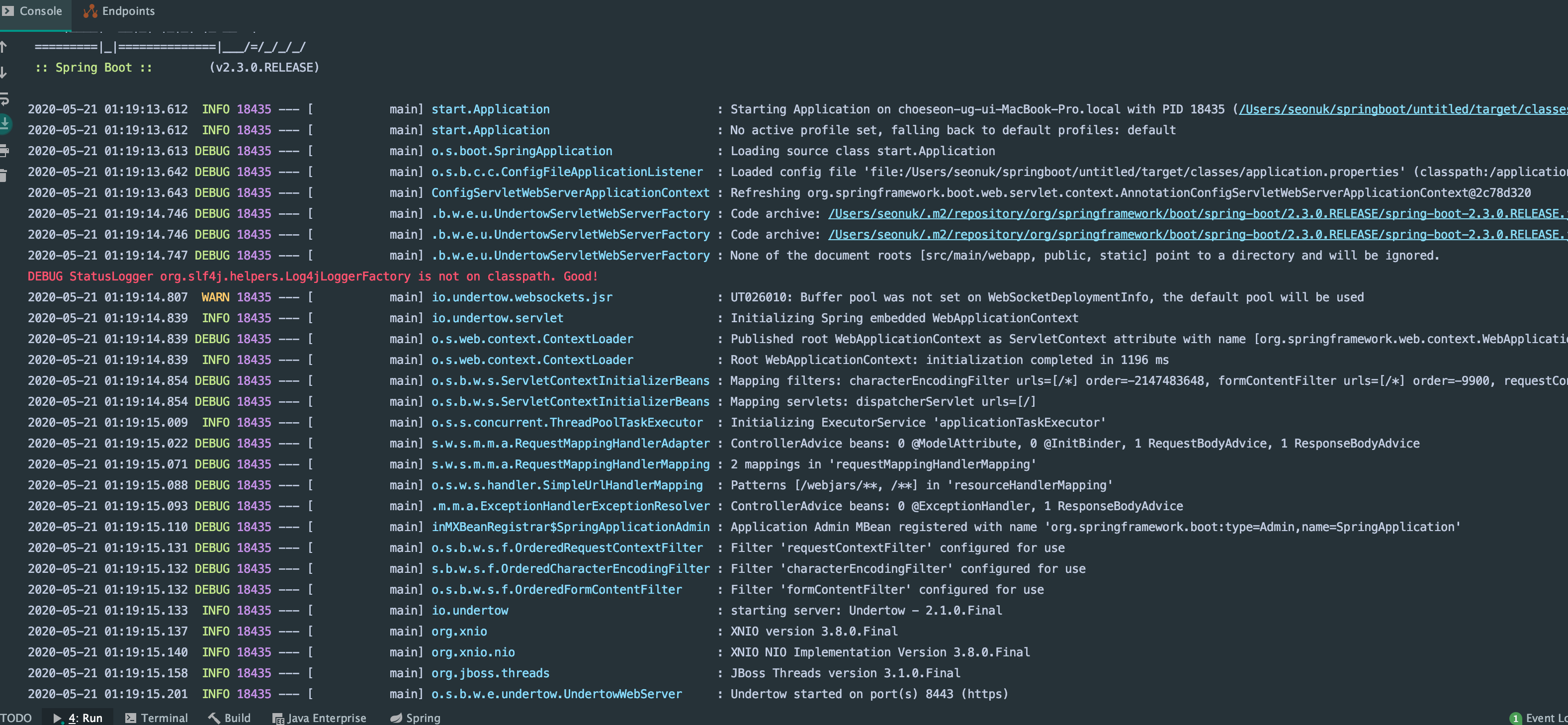Open the Terminal tool window
1568x725 pixels.
click(157, 718)
